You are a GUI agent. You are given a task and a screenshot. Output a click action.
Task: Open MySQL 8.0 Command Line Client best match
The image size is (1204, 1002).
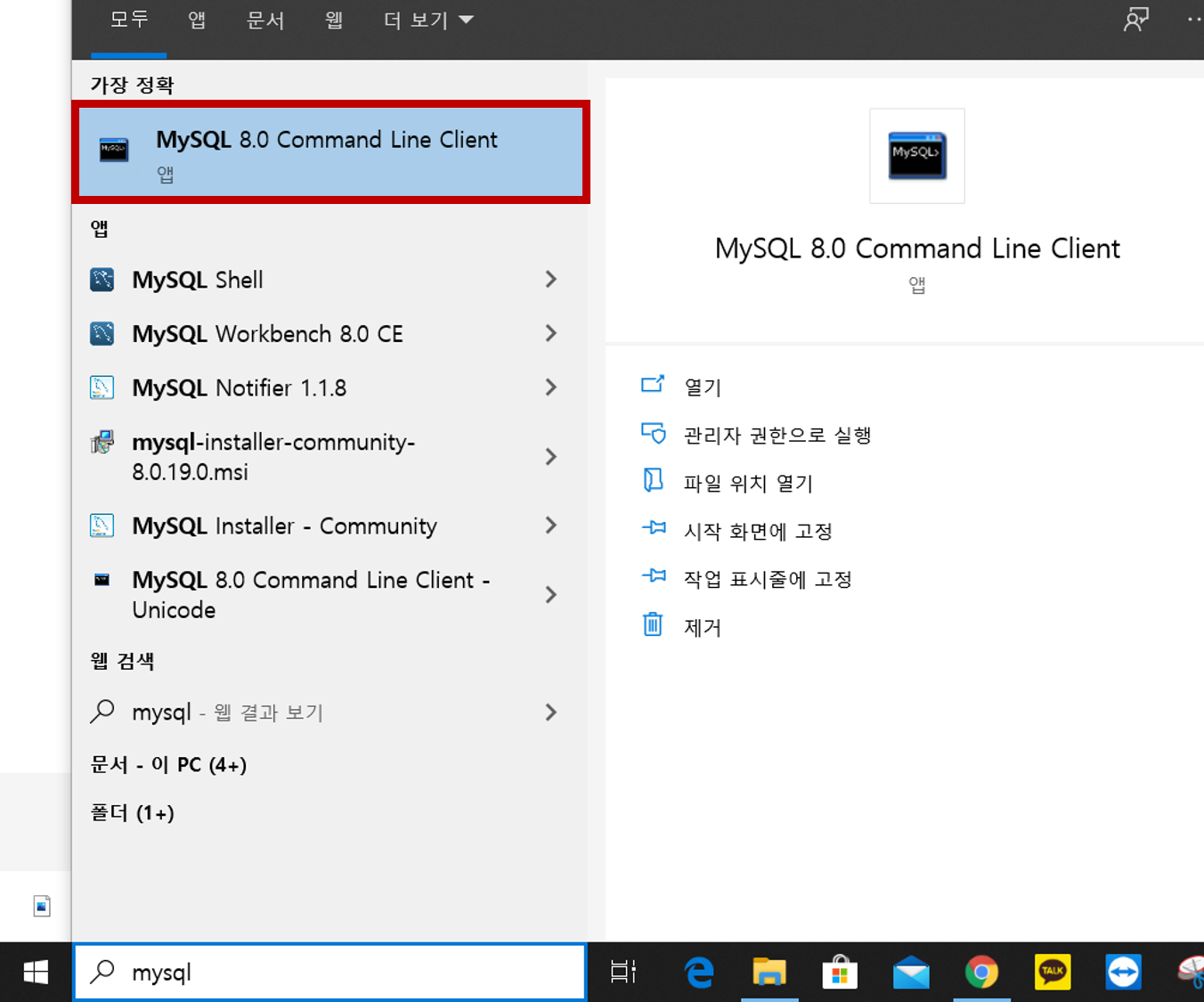pos(330,151)
